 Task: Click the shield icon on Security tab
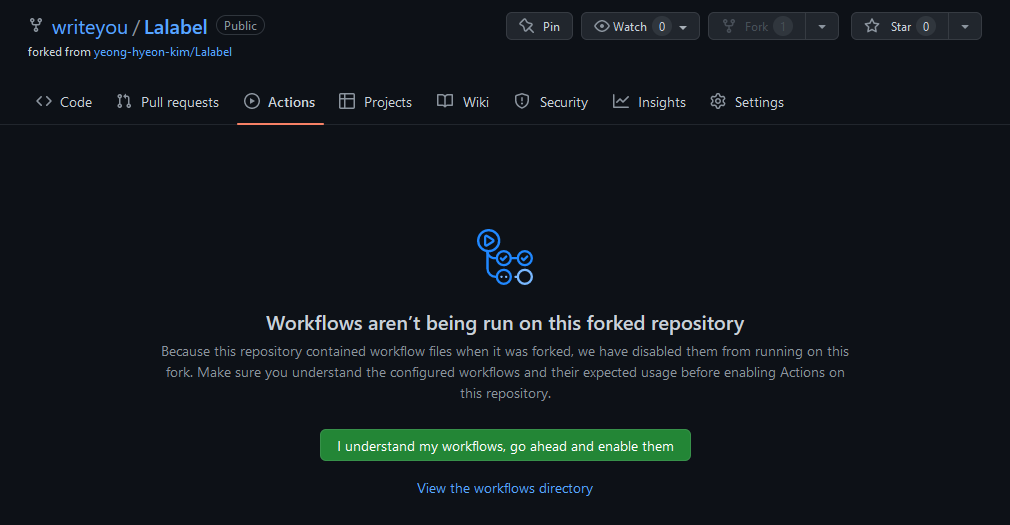click(x=522, y=101)
